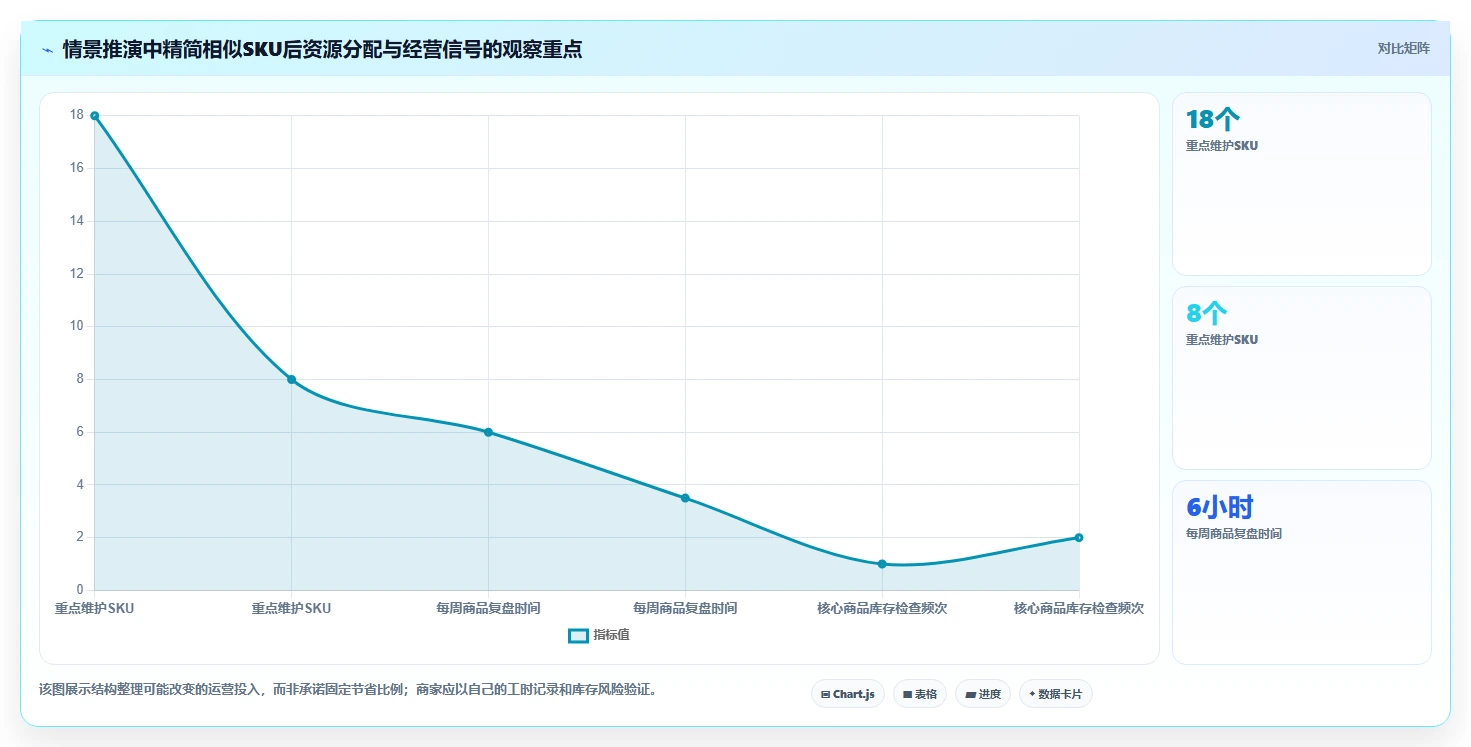Click the Chart.js tag
1471x747 pixels.
point(848,694)
